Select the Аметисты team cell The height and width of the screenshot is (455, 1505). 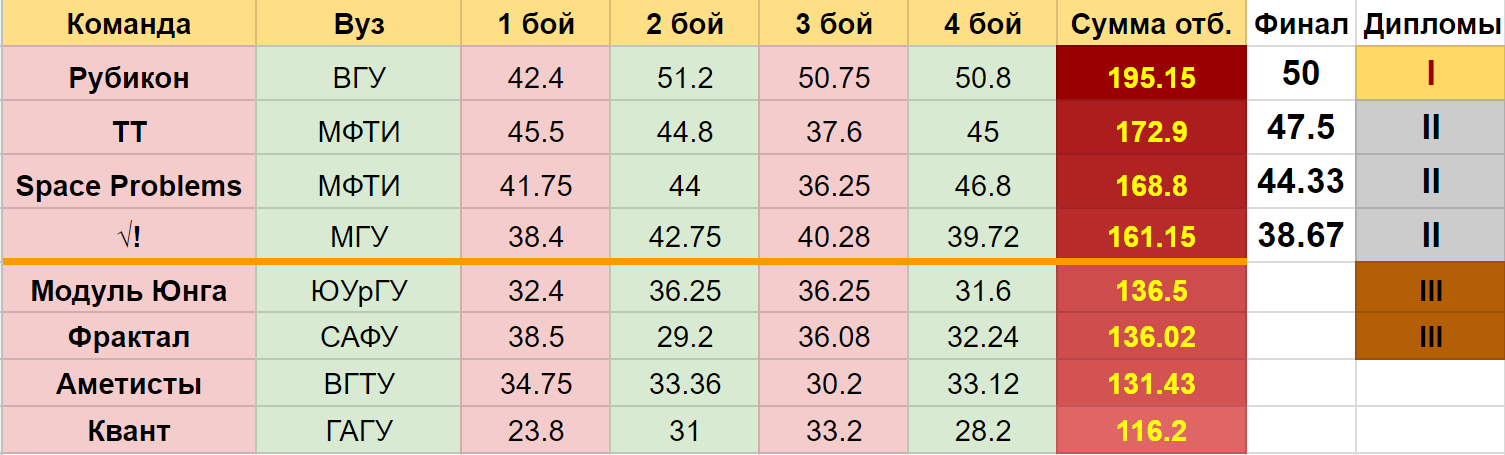[128, 384]
